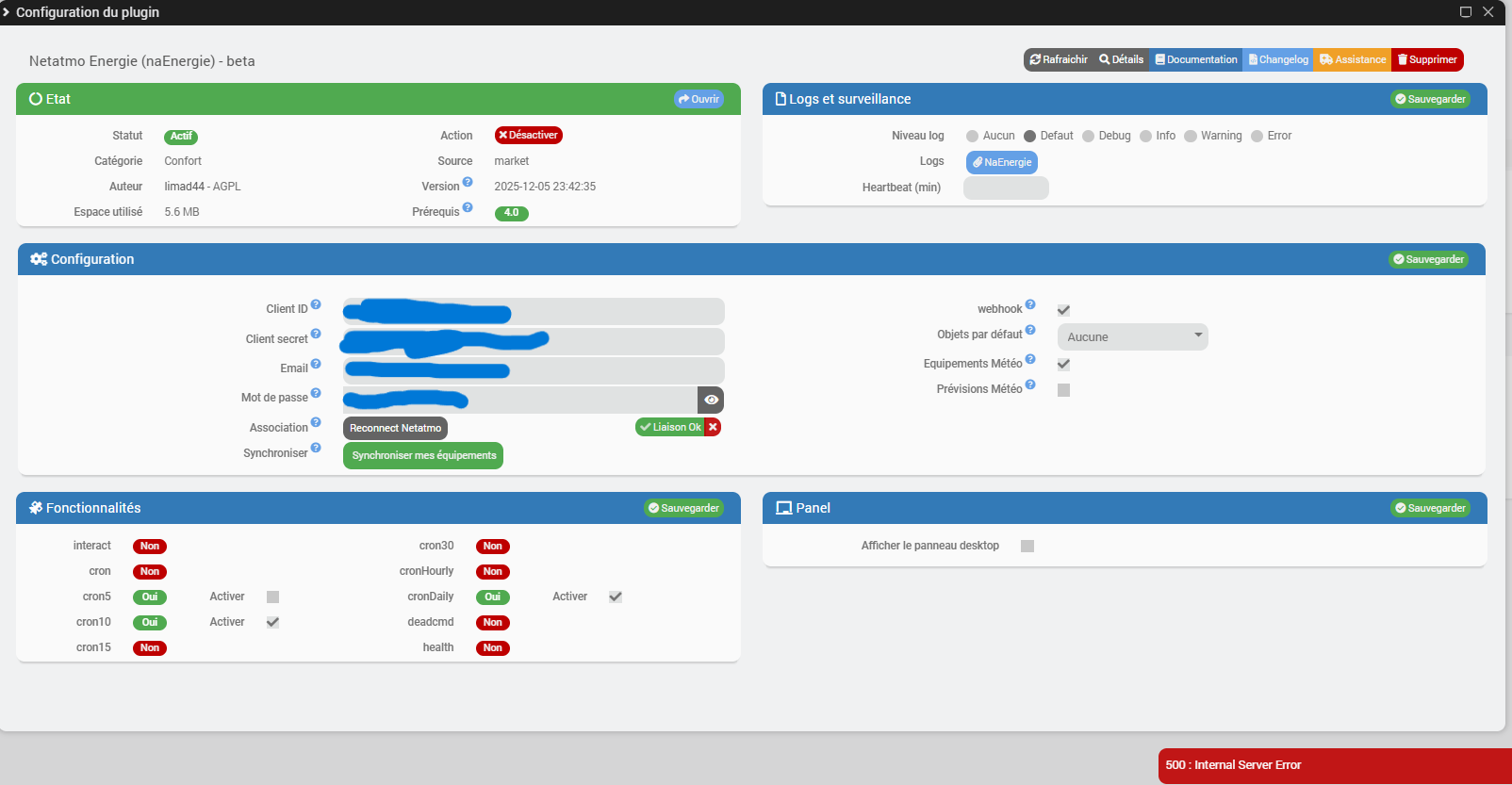The image size is (1512, 785).
Task: Select the Debug log level
Action: click(x=1089, y=137)
